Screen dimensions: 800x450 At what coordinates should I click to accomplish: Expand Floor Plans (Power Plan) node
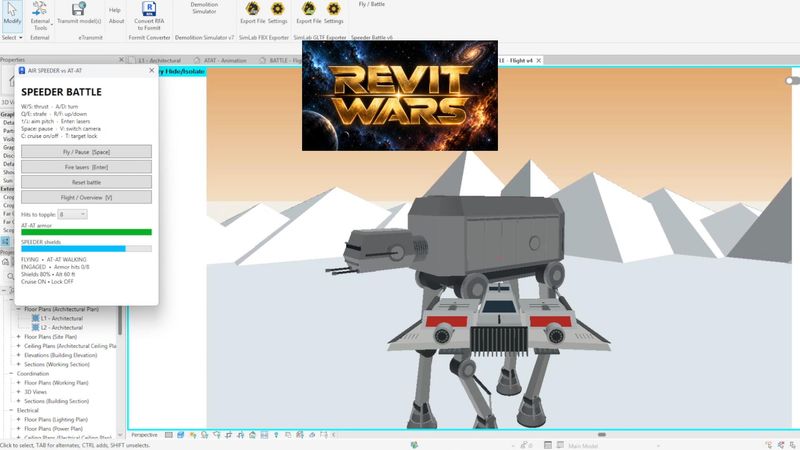tap(18, 429)
